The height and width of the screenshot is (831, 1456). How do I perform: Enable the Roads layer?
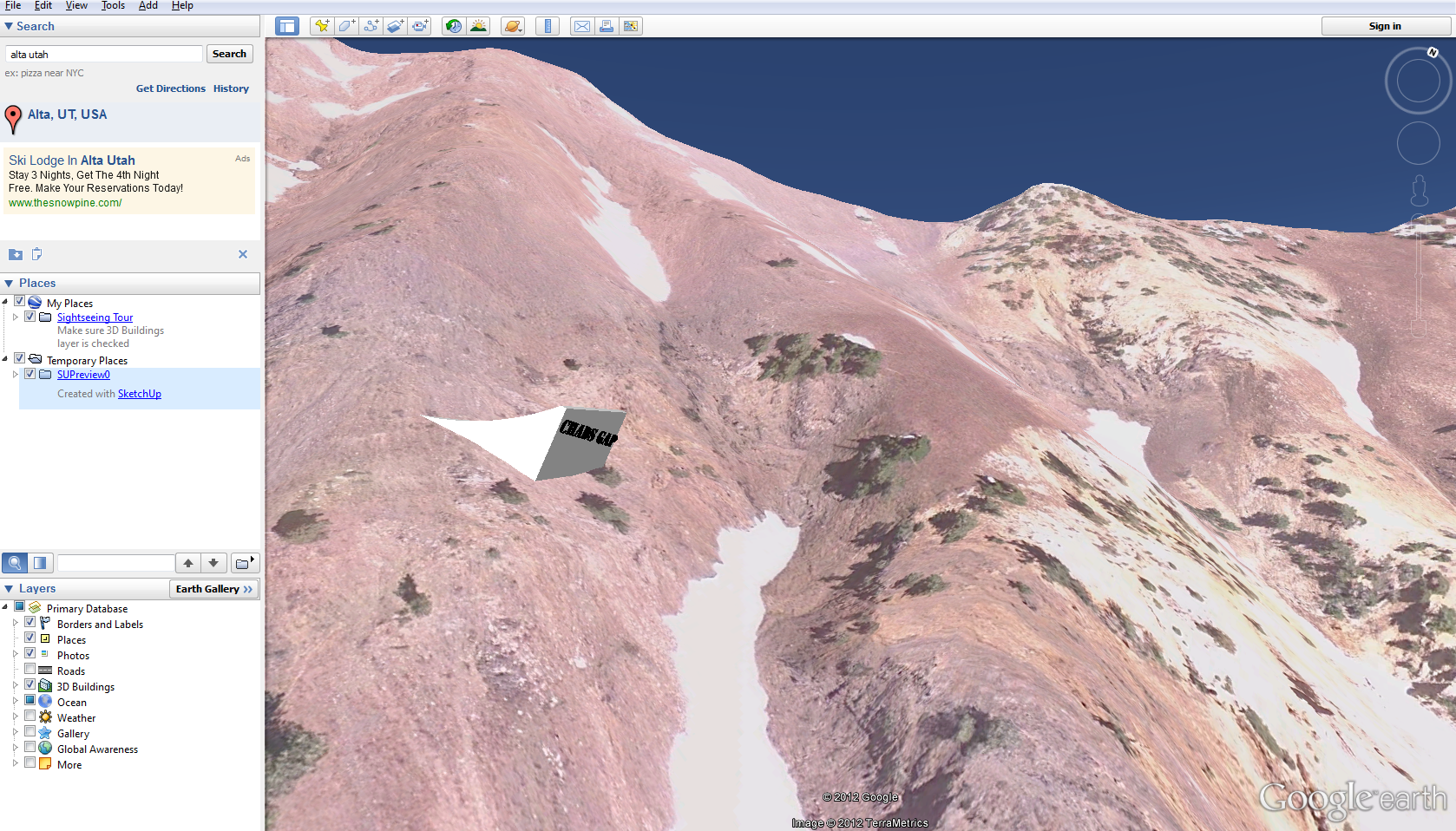[x=30, y=671]
